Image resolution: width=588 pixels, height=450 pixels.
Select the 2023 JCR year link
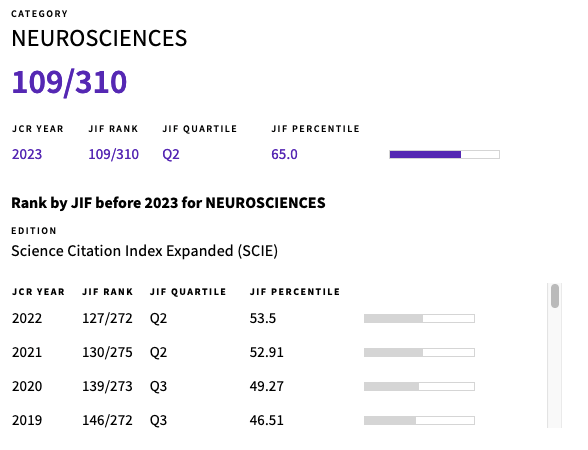(x=27, y=154)
